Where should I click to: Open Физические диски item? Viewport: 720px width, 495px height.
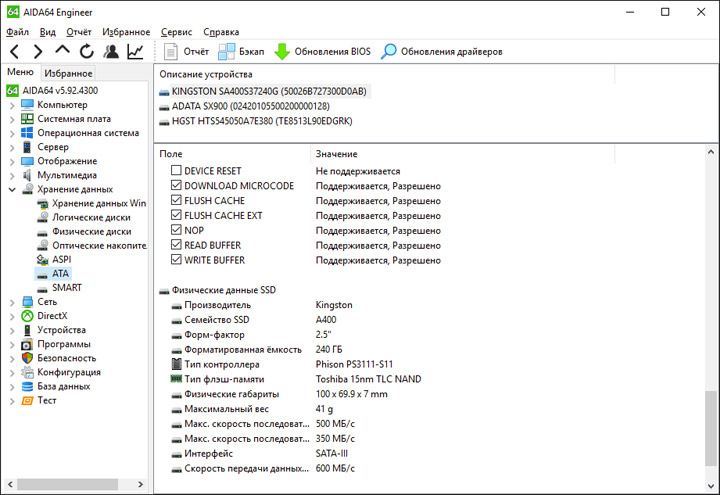(x=91, y=231)
